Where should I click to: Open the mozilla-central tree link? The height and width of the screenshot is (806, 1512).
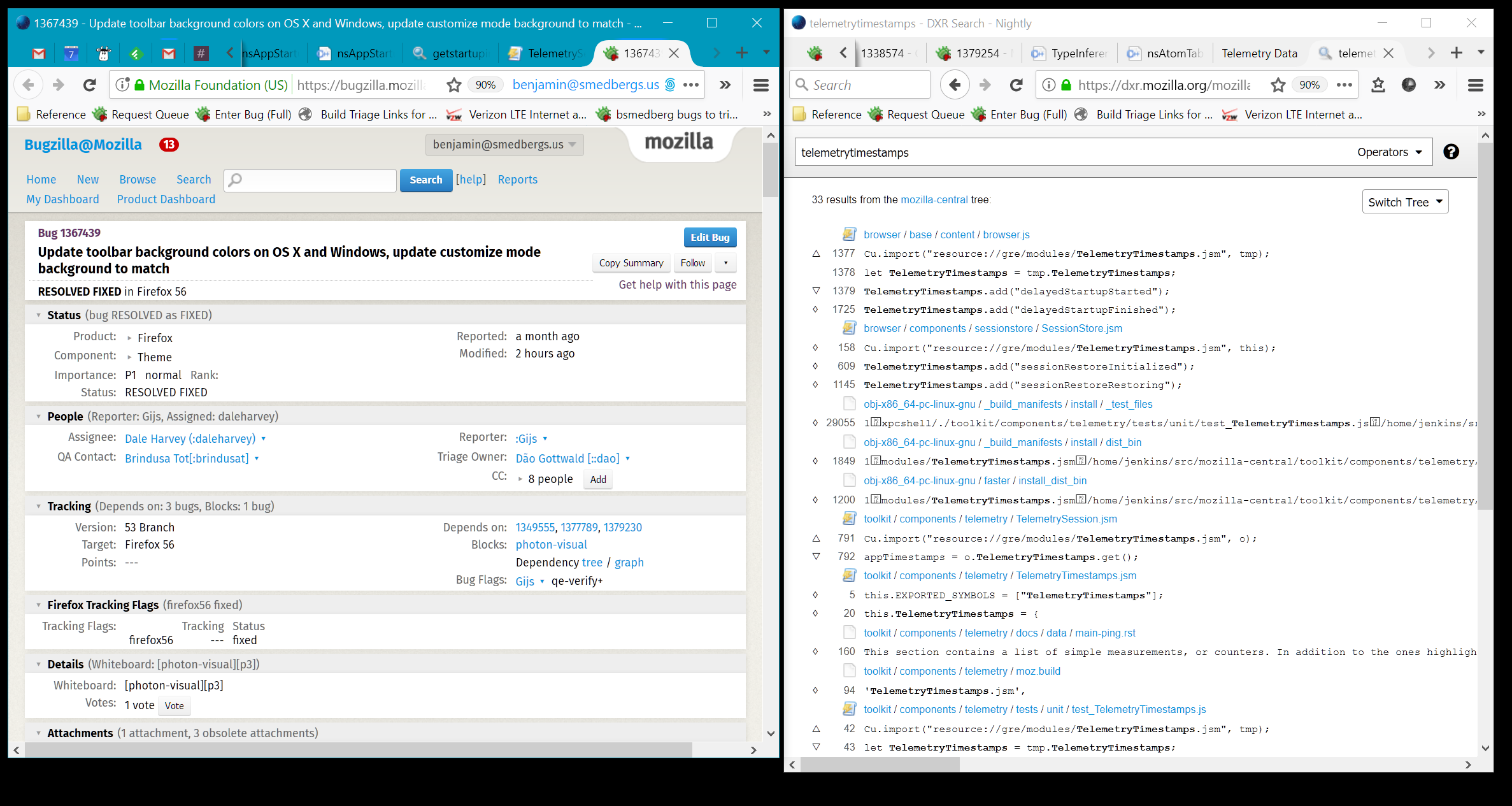click(934, 200)
